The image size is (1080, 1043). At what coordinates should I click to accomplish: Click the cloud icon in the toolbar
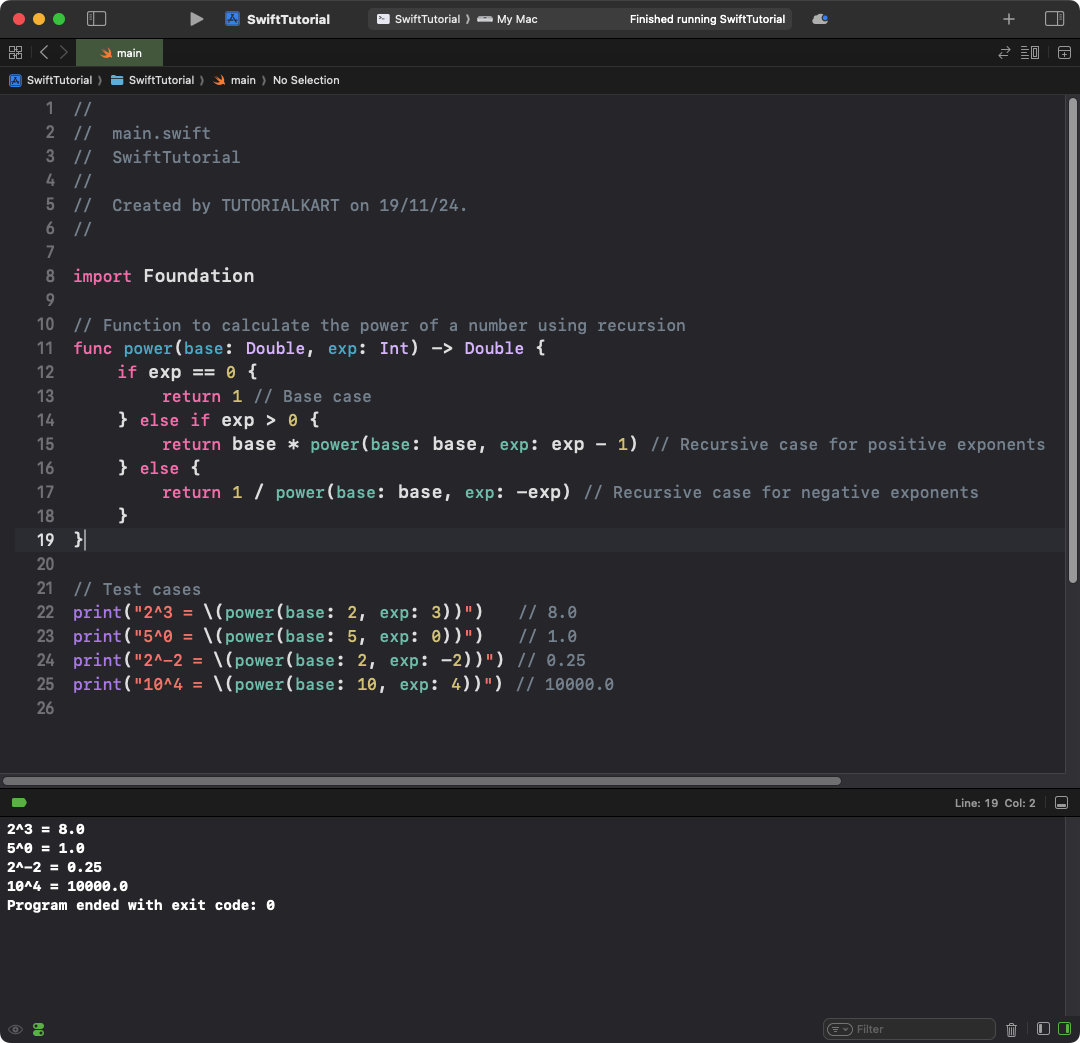tap(821, 18)
